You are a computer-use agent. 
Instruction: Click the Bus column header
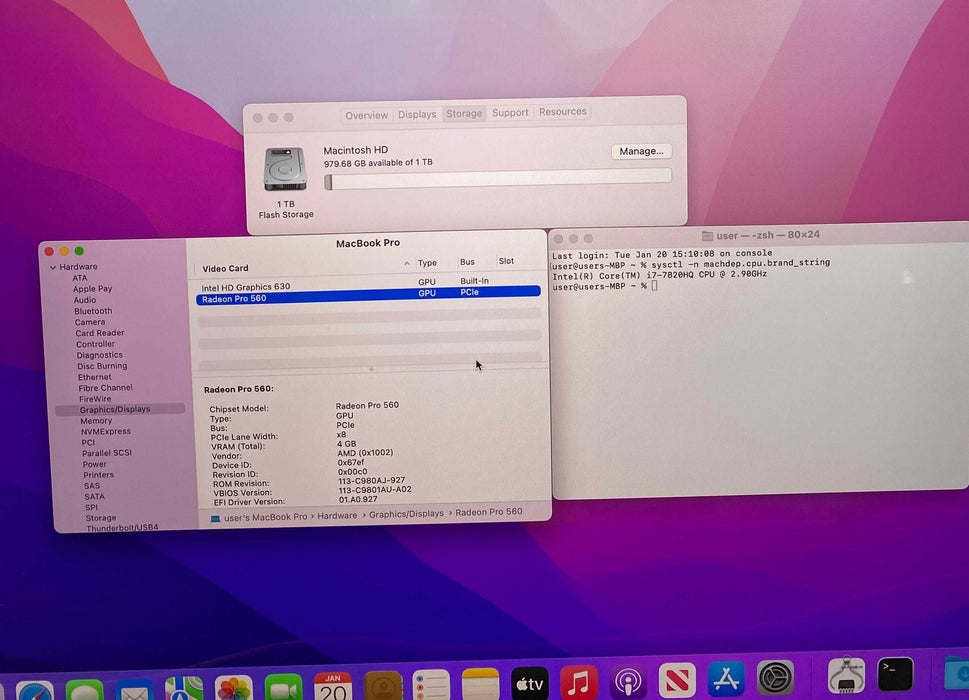click(467, 262)
